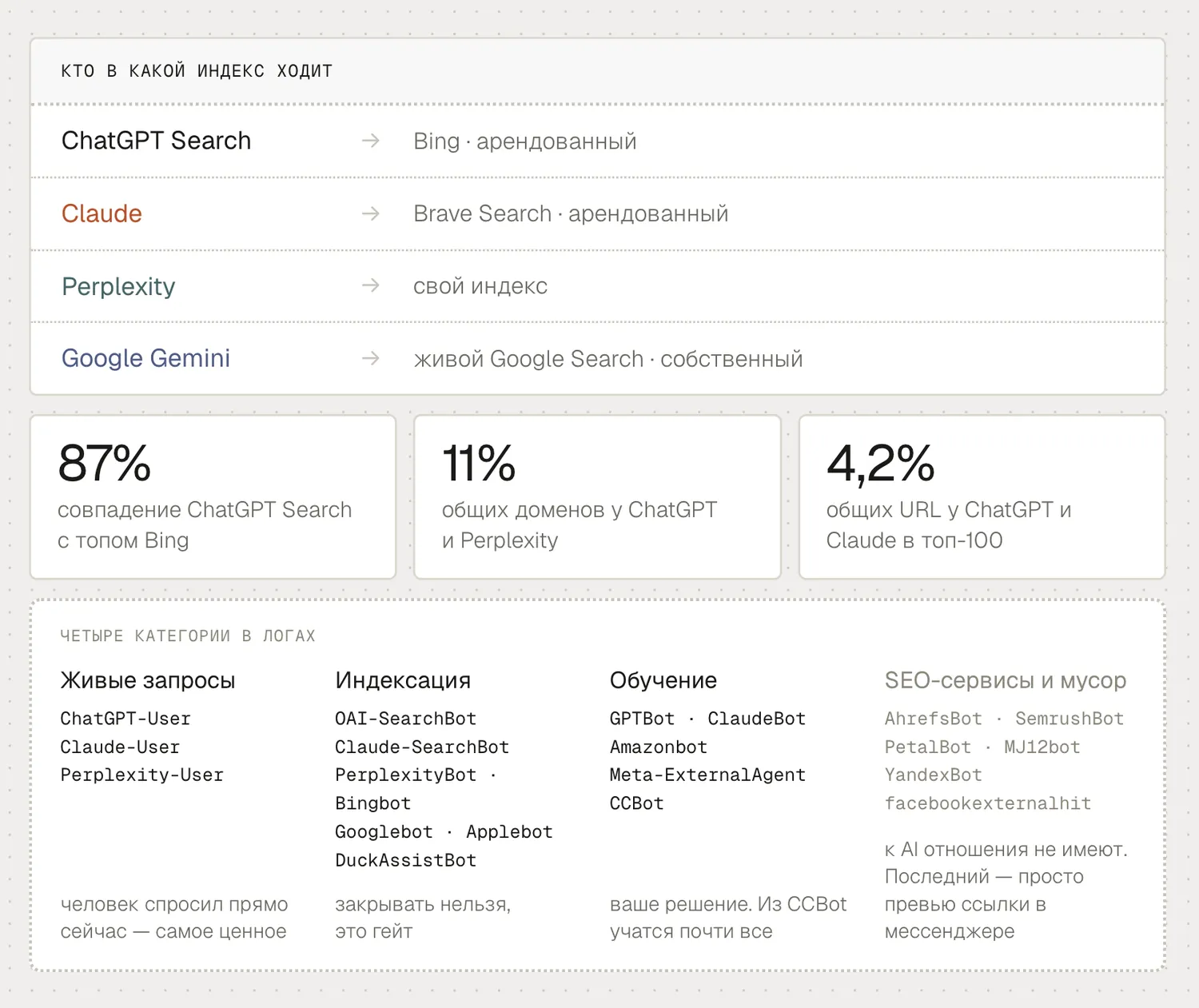Click the 'PerplexityBot' entry
This screenshot has height=1008, width=1199.
click(406, 775)
